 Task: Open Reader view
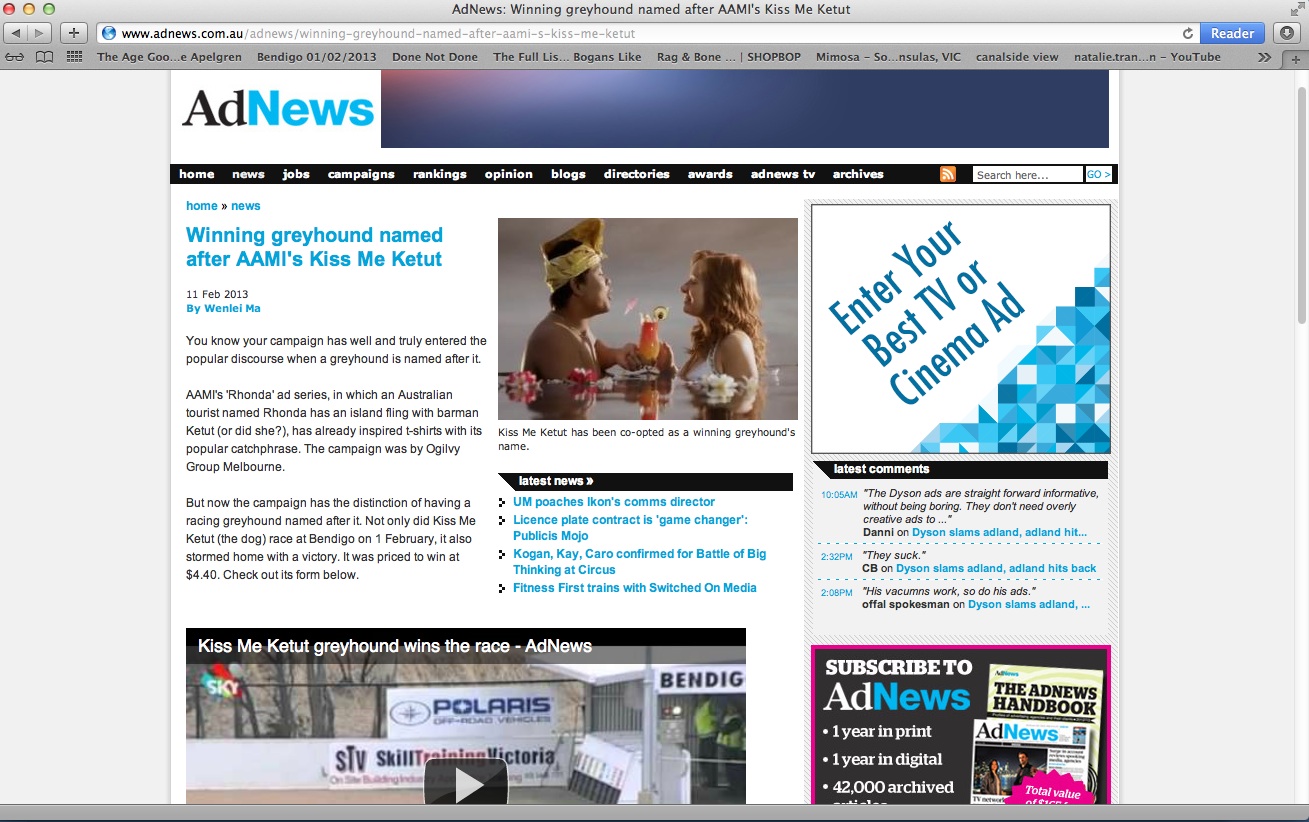(1232, 33)
